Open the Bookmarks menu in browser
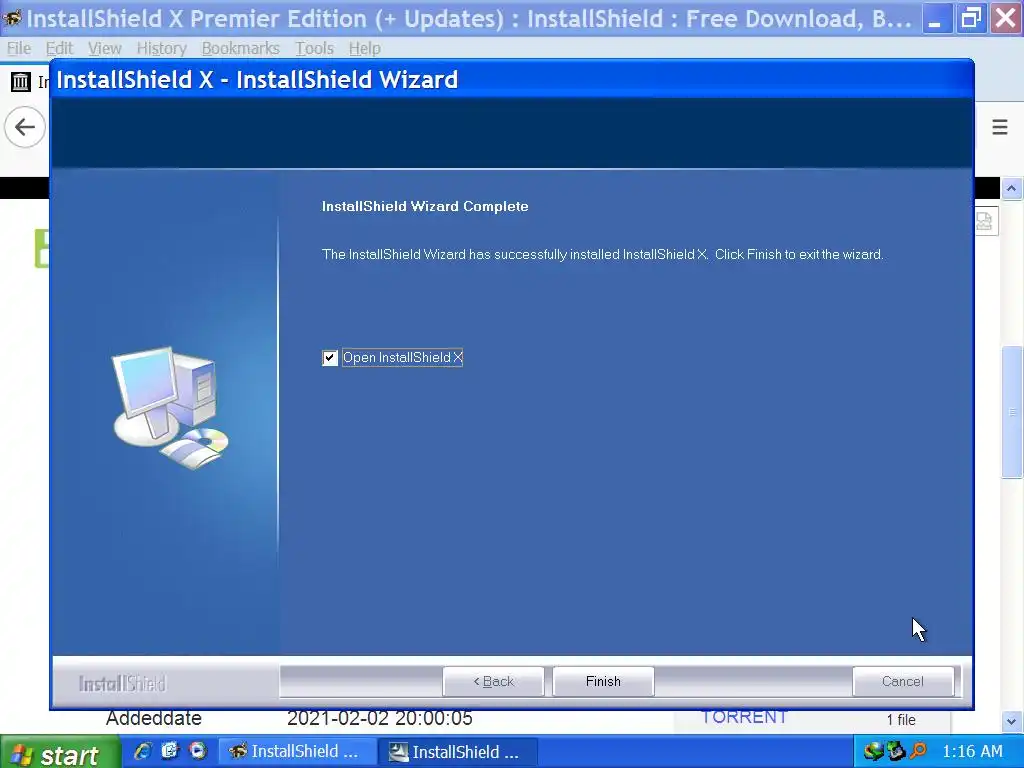 [240, 48]
